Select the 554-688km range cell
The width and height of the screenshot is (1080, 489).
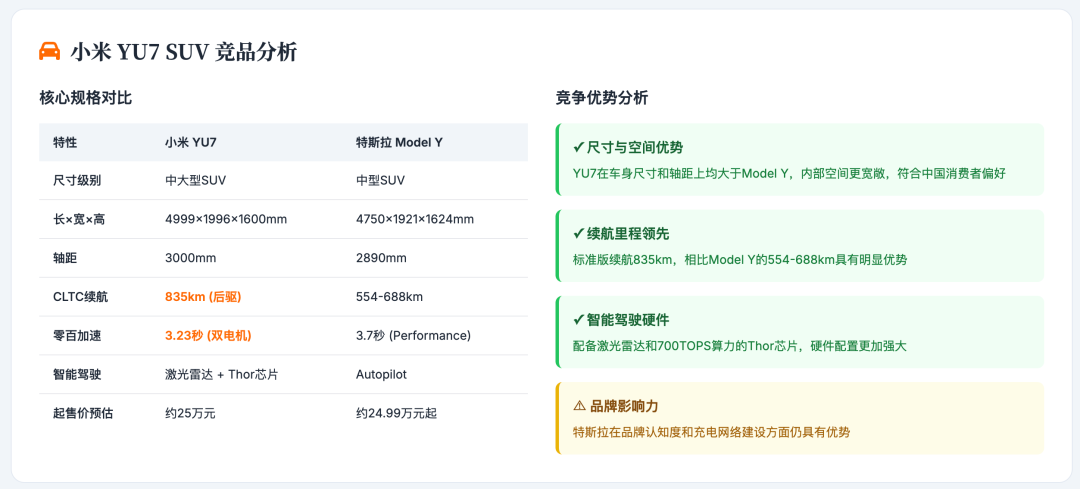[x=389, y=297]
